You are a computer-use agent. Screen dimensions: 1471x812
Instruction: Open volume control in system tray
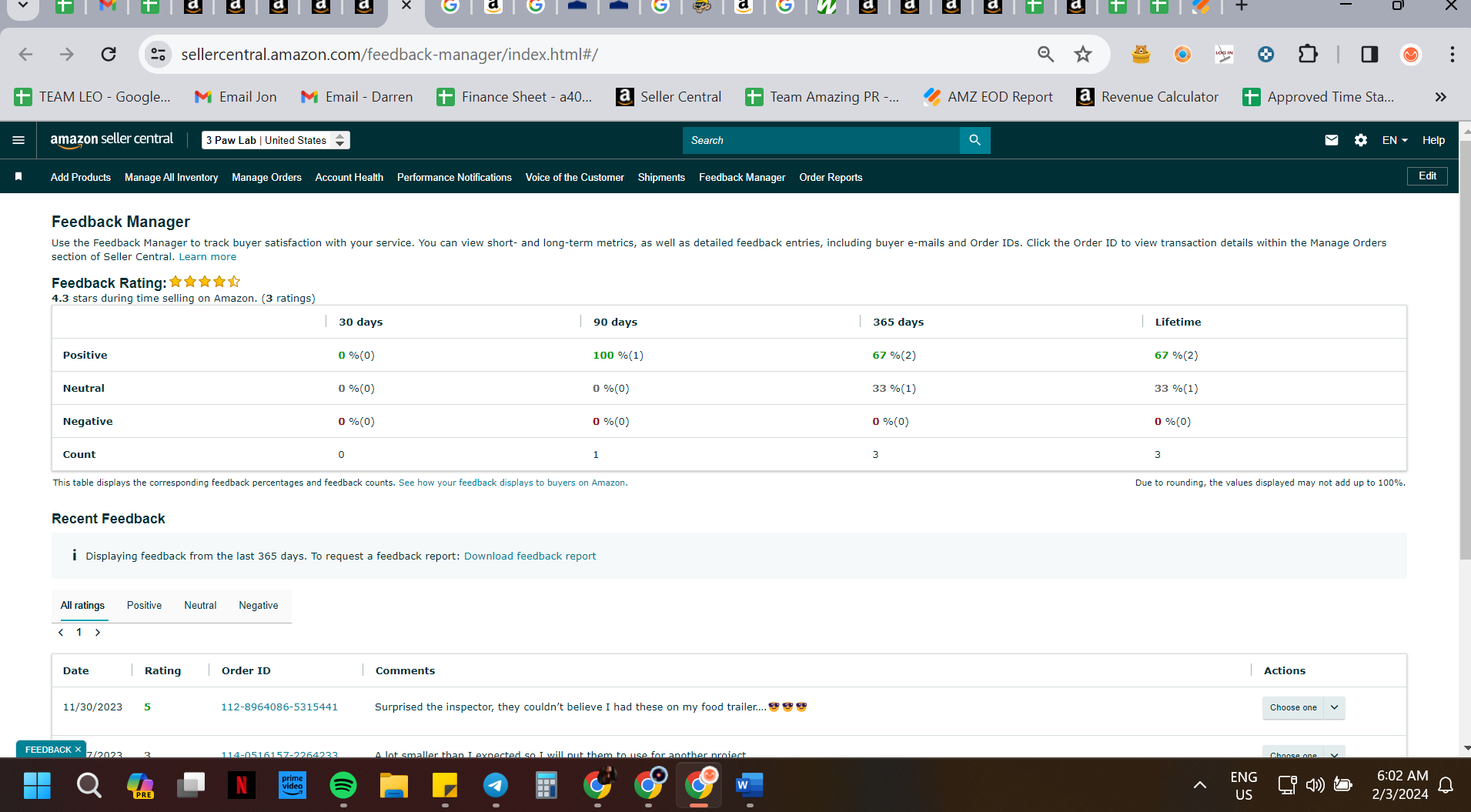[x=1315, y=785]
